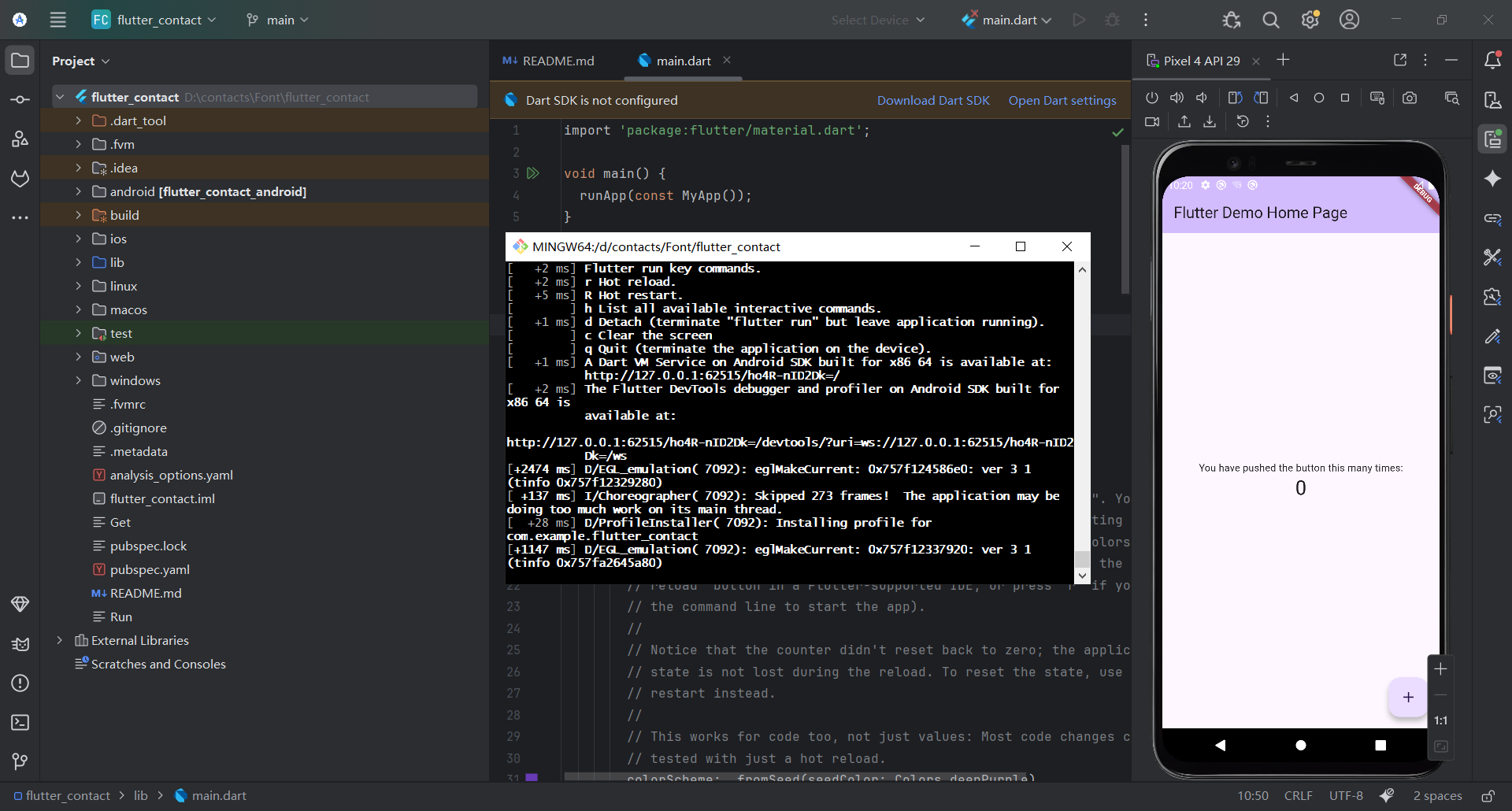Open Select Device dropdown

[877, 20]
